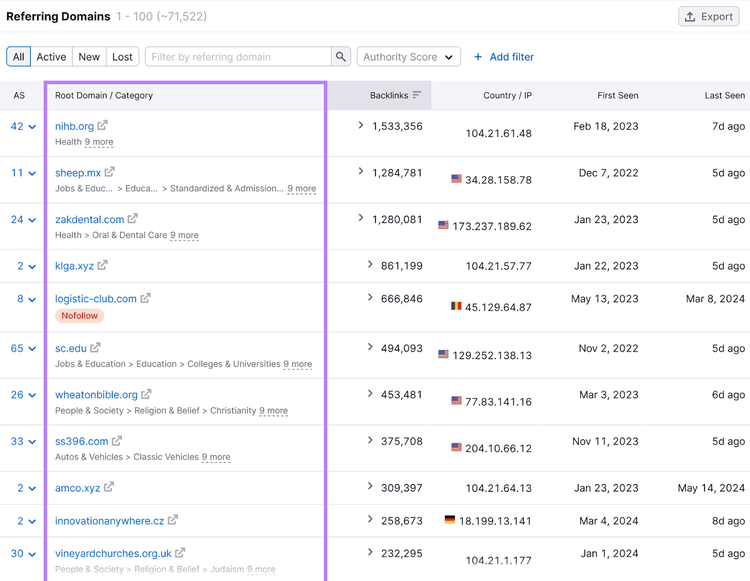750x581 pixels.
Task: Click the Backlinks sort icon
Action: pos(417,95)
